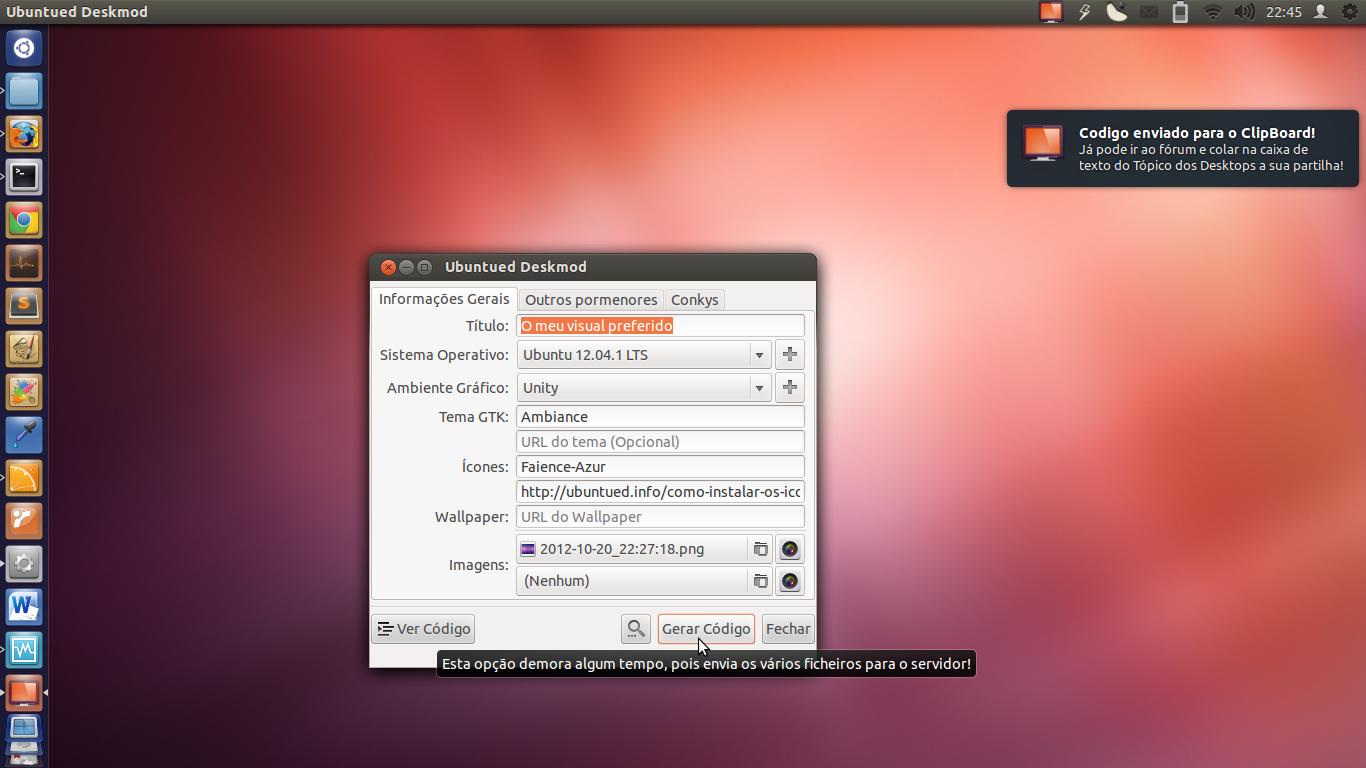The width and height of the screenshot is (1366, 768).
Task: Open the Sublime Text launcher icon
Action: pyautogui.click(x=24, y=305)
